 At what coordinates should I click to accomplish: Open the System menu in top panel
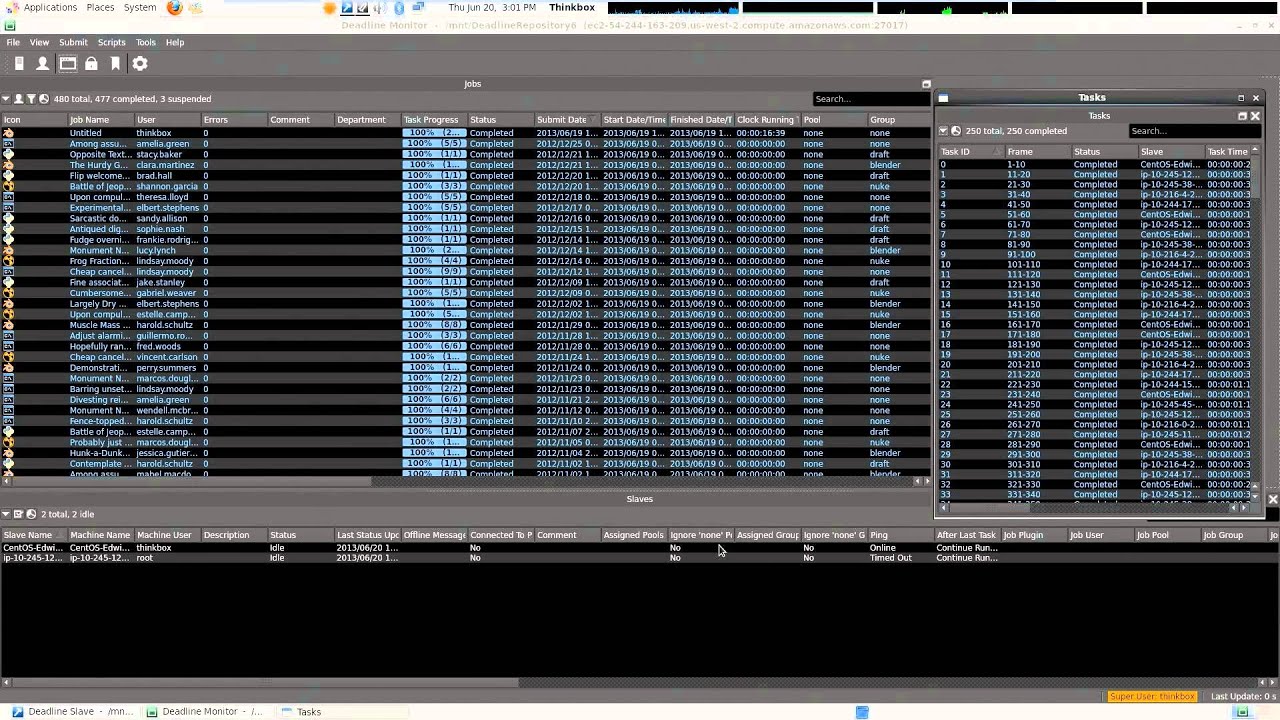[140, 8]
